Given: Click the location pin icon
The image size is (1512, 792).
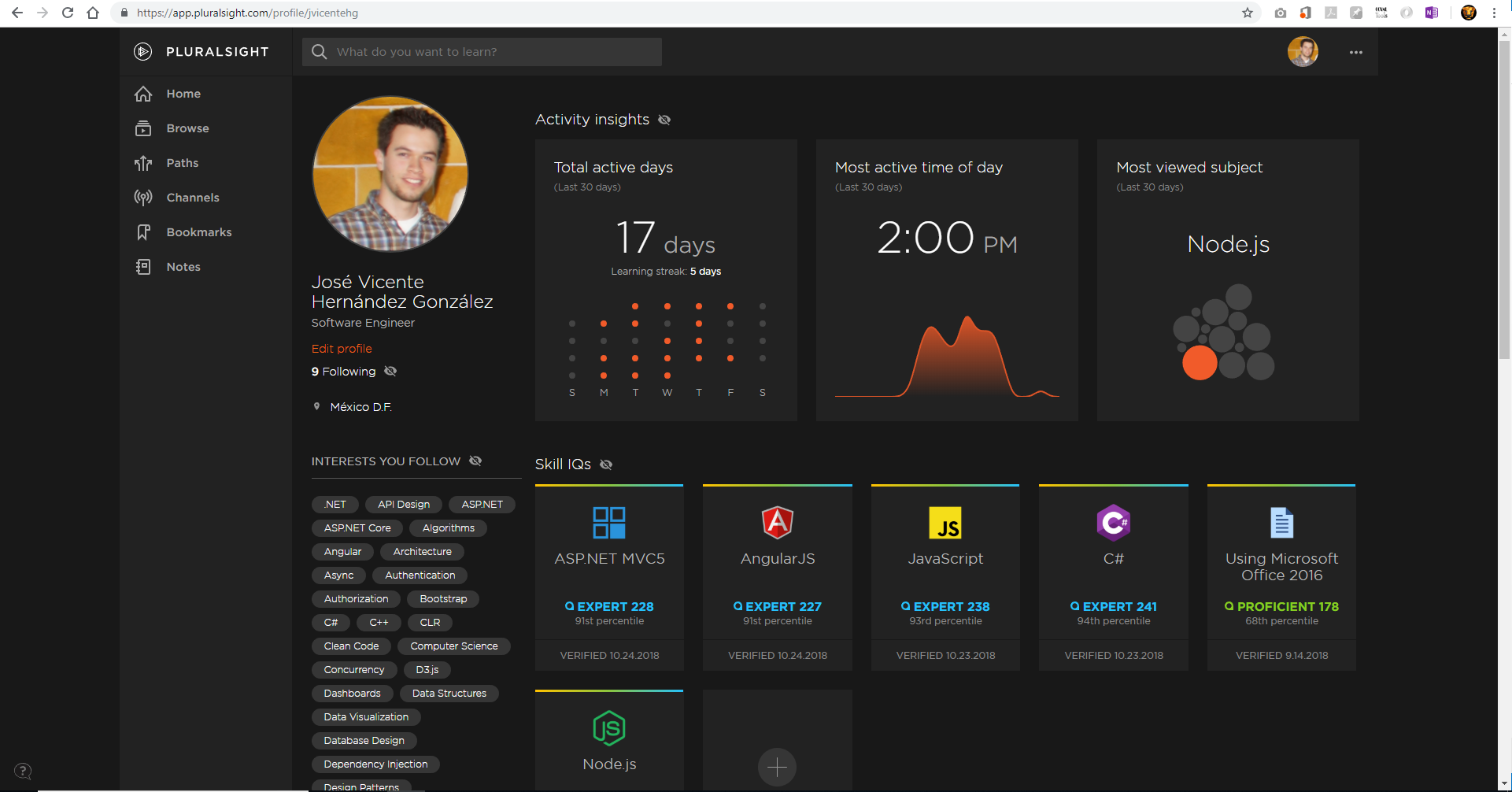Looking at the screenshot, I should (x=317, y=406).
